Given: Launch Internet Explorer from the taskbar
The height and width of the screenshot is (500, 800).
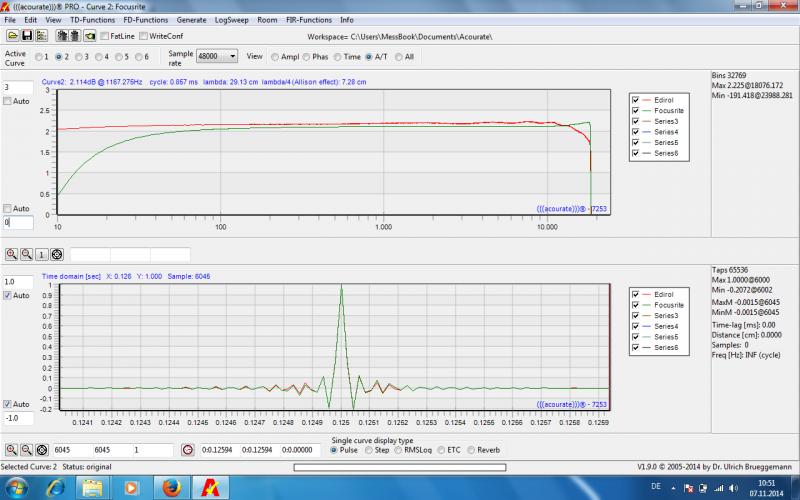Looking at the screenshot, I should [55, 488].
